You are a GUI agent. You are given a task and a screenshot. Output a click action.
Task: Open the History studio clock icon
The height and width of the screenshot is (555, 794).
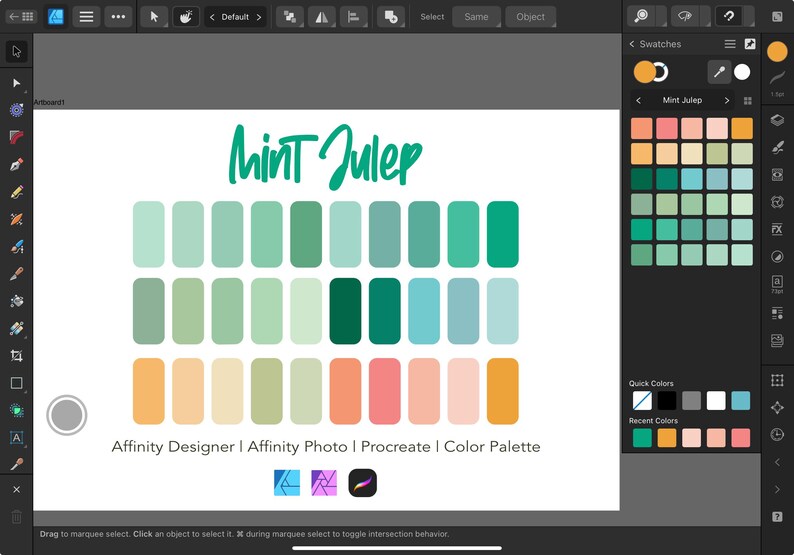point(777,434)
